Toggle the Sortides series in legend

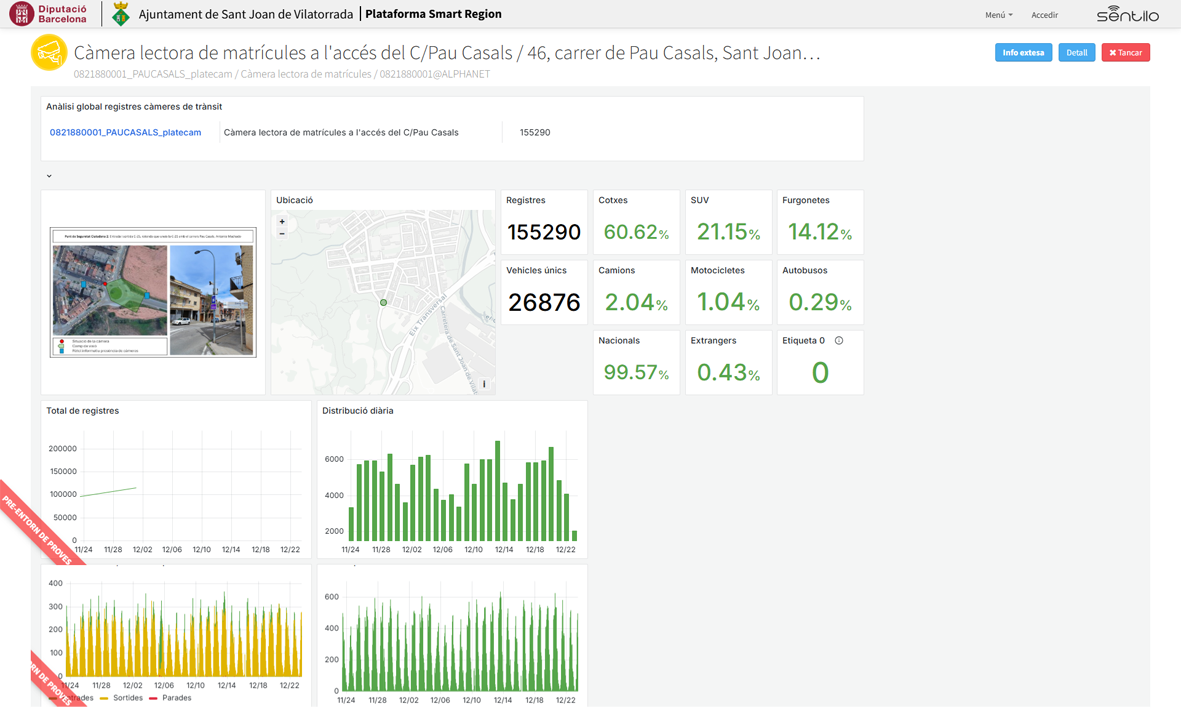pyautogui.click(x=121, y=698)
